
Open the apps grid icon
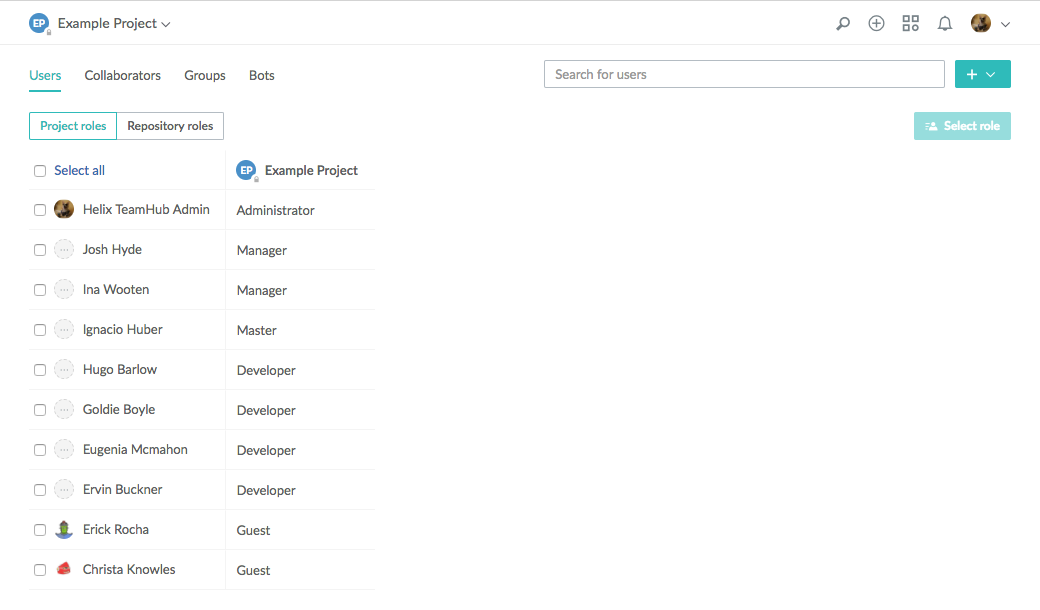(910, 24)
